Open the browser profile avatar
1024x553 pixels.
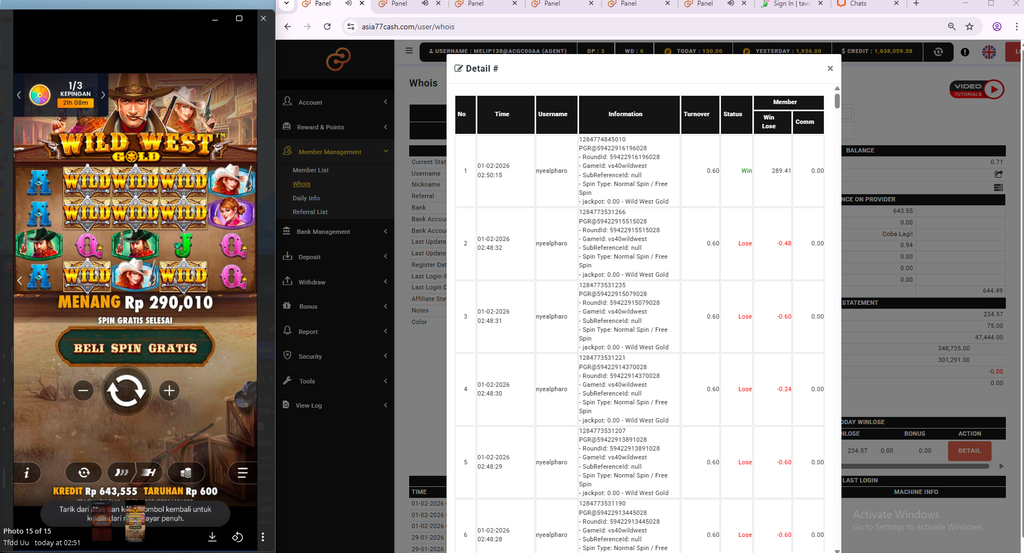[997, 27]
